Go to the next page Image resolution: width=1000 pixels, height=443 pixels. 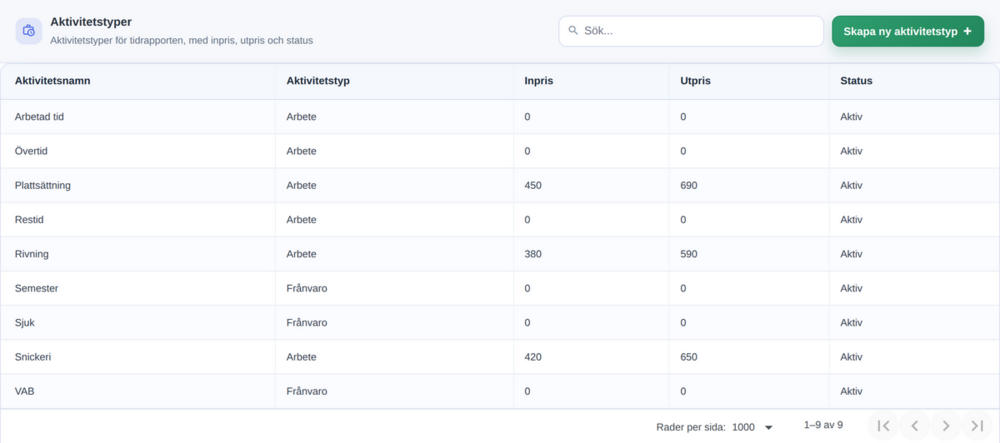946,426
